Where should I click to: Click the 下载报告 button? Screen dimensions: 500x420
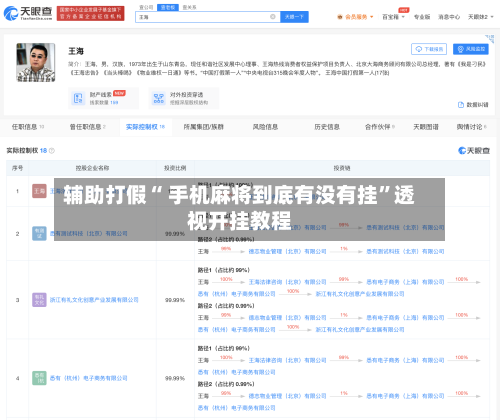click(430, 49)
